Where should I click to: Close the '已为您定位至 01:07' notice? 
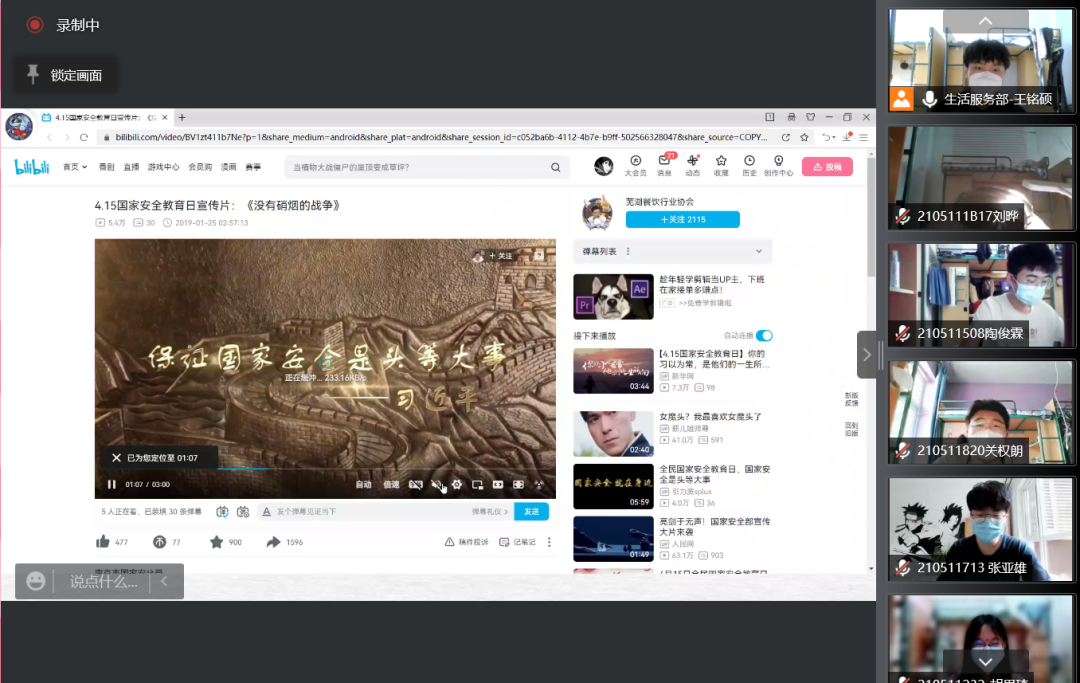pyautogui.click(x=116, y=458)
